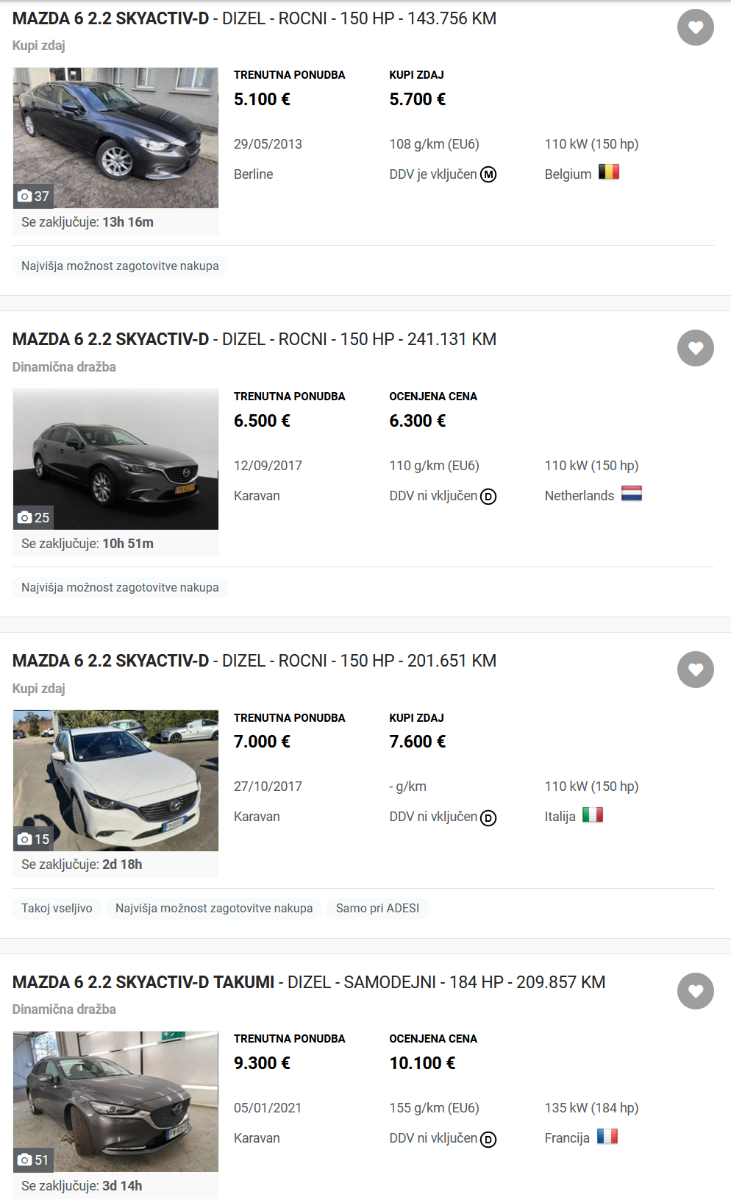Click the D VAT icon on Netherlands listing
Image resolution: width=731 pixels, height=1200 pixels.
488,496
